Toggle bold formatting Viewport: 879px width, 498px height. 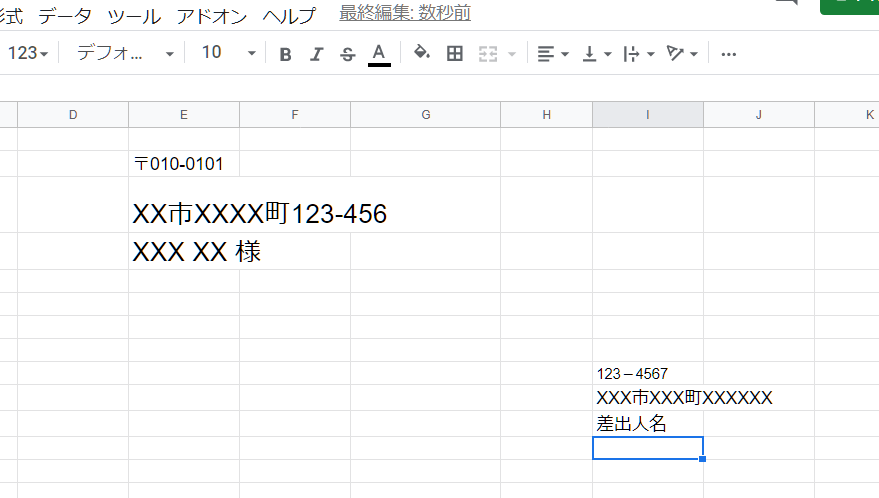pos(285,54)
